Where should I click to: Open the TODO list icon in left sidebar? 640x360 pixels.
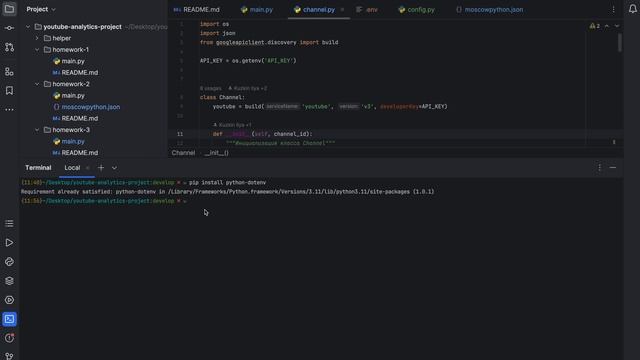pyautogui.click(x=9, y=223)
